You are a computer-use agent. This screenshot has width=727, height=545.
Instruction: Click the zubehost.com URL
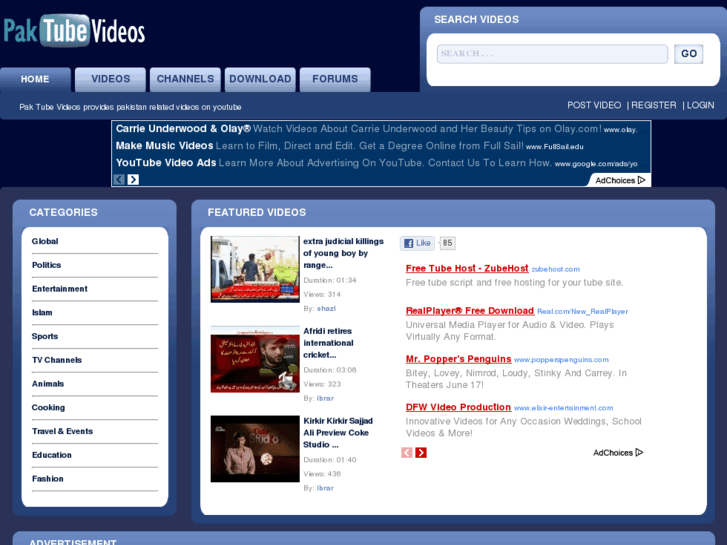555,269
